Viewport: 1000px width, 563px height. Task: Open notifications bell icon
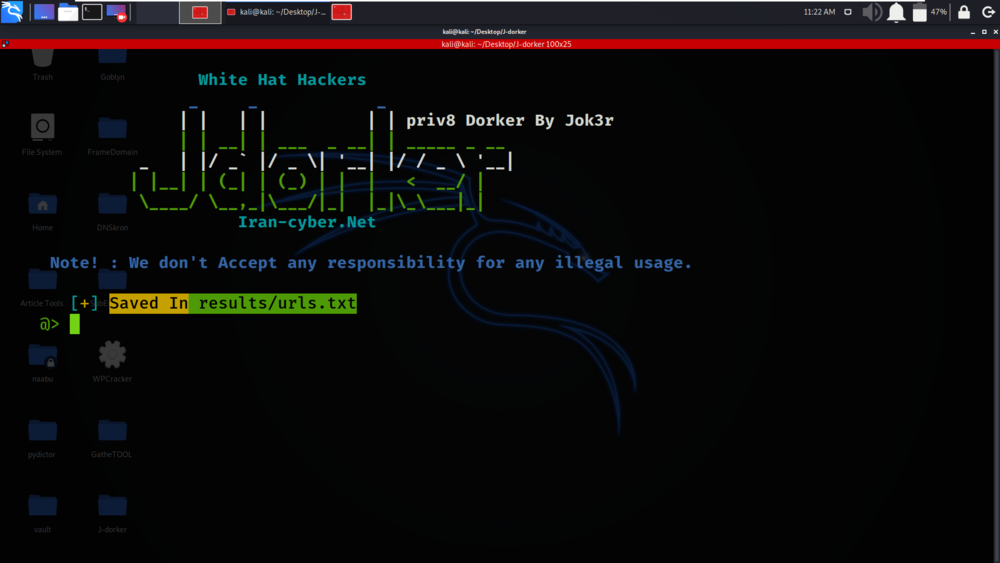(x=896, y=12)
